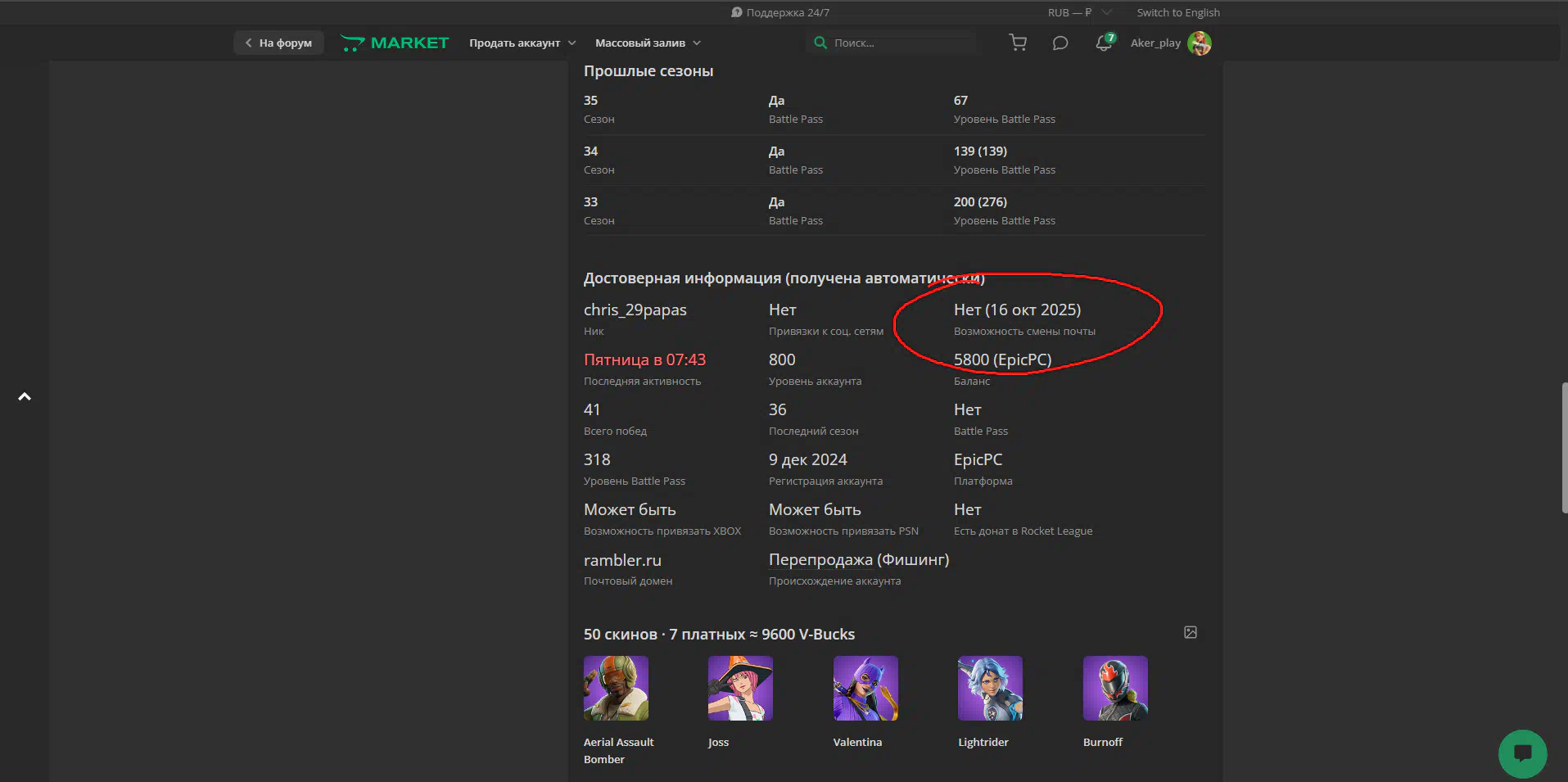Viewport: 1568px width, 782px height.
Task: Open the green support chat widget
Action: pyautogui.click(x=1522, y=753)
